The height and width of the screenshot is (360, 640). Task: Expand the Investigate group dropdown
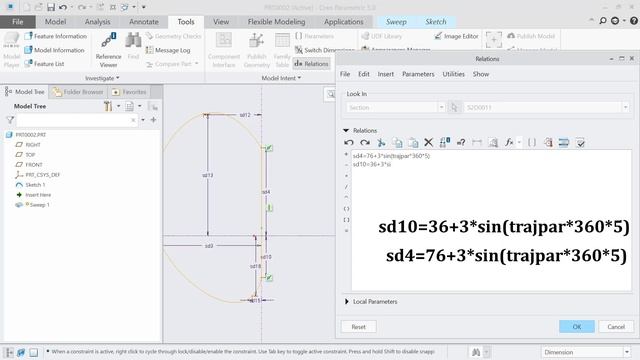(102, 78)
